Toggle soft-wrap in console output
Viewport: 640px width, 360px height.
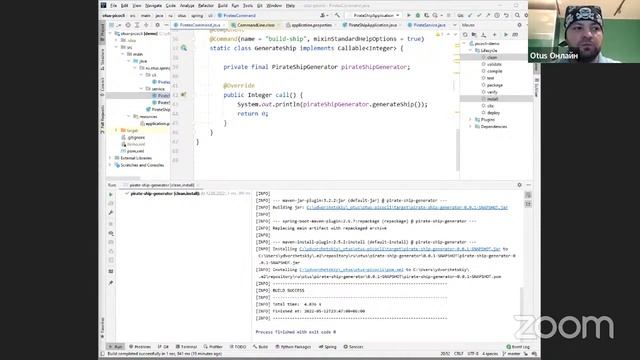pos(528,195)
